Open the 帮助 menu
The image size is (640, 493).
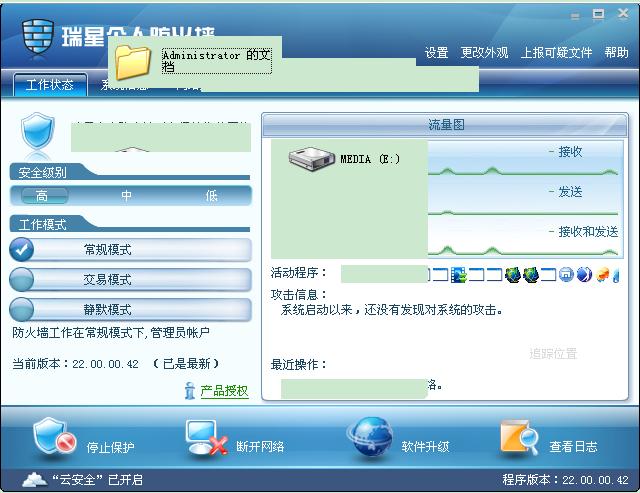tap(616, 53)
